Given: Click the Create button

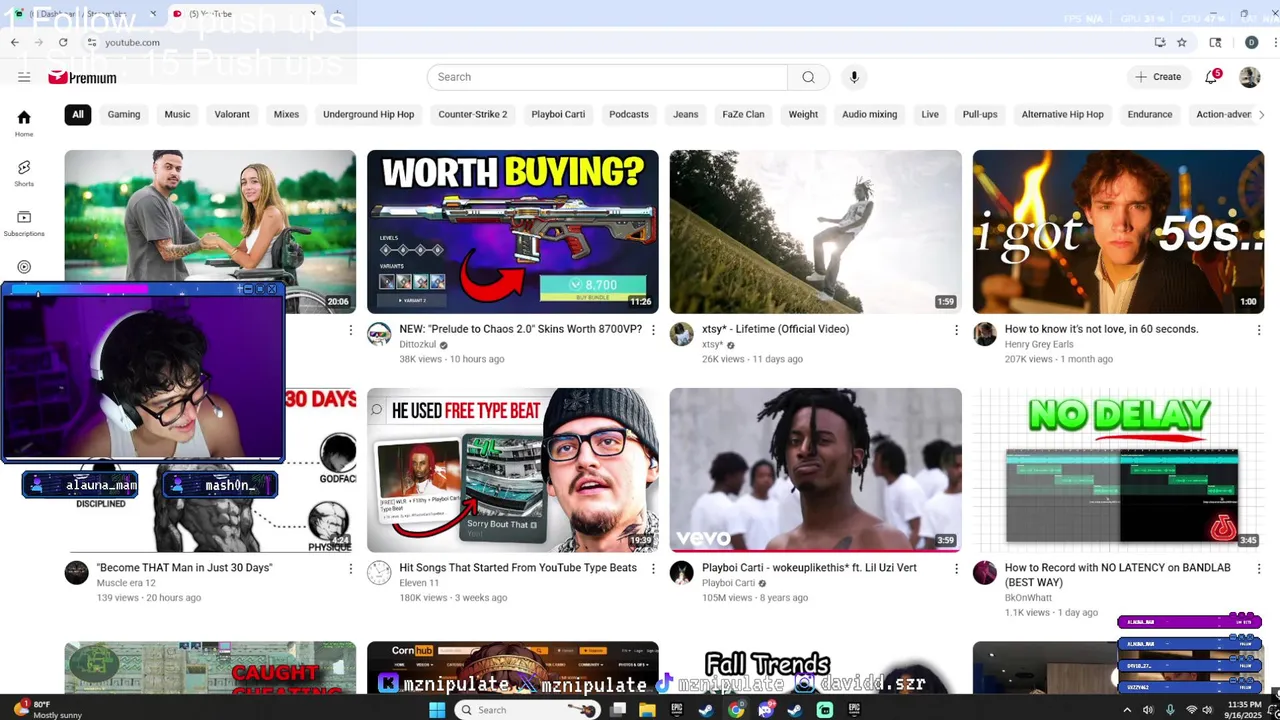Looking at the screenshot, I should coord(1158,77).
